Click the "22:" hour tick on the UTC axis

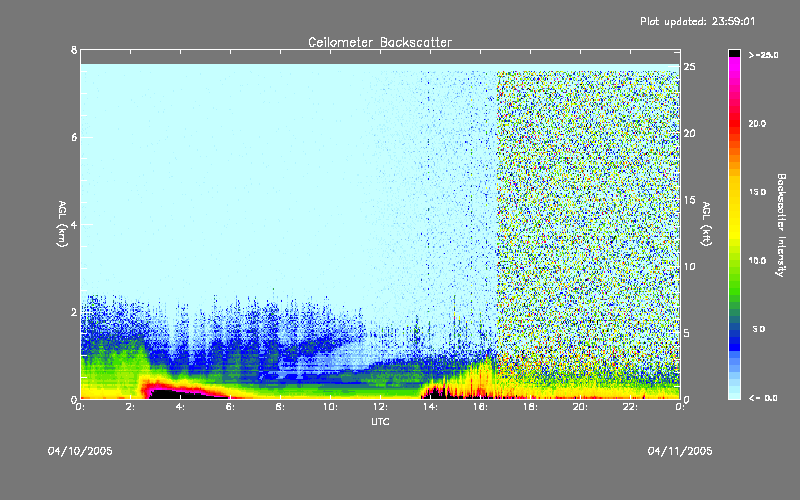coord(631,407)
